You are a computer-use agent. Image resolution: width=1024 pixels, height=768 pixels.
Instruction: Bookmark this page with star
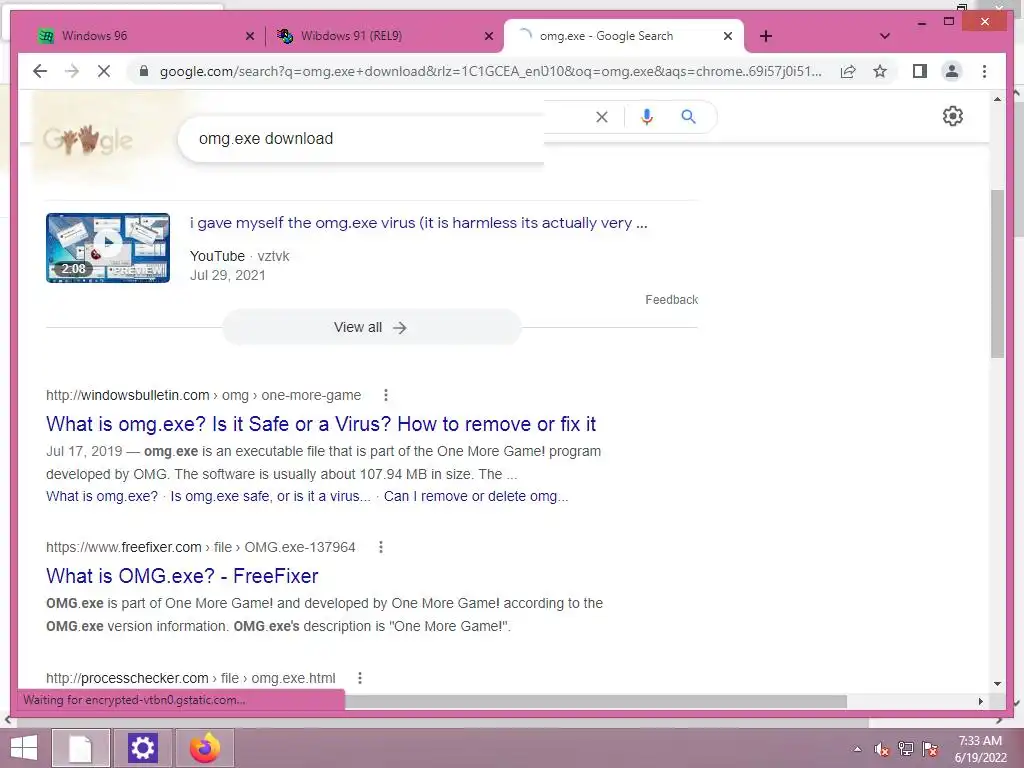pyautogui.click(x=880, y=71)
